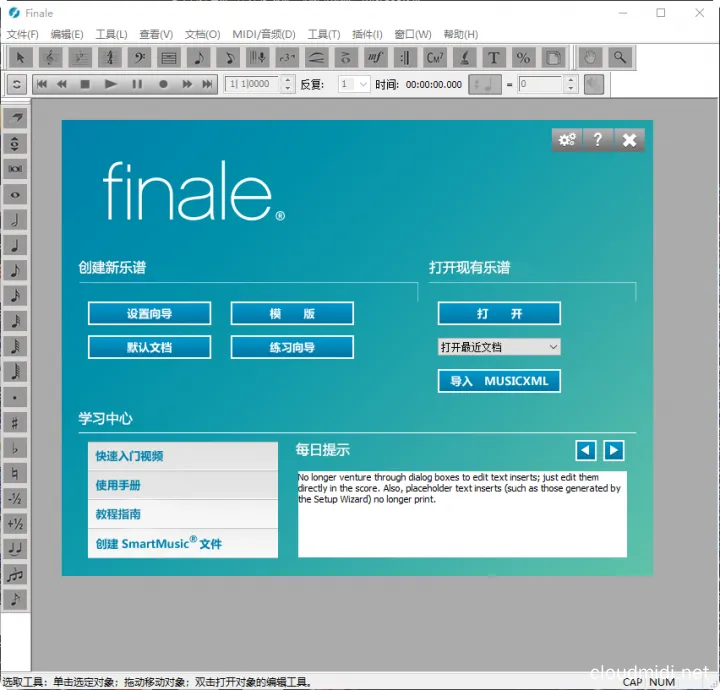Select the Selection arrow tool
This screenshot has height=690, width=720.
[x=21, y=57]
